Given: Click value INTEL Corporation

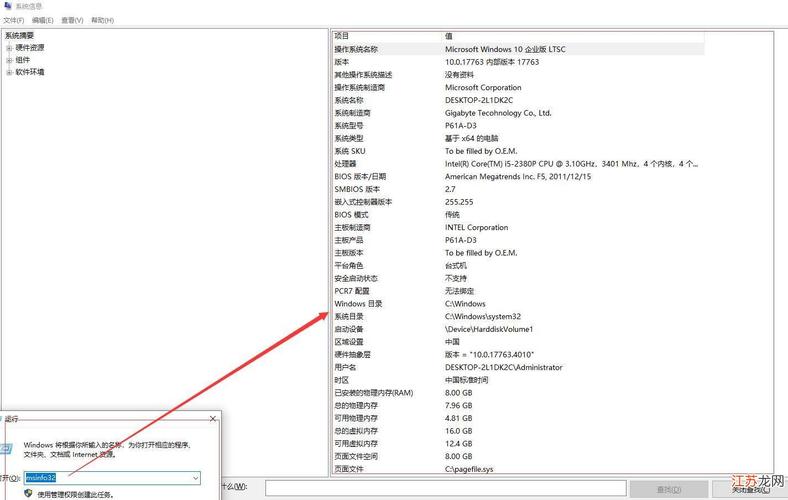Looking at the screenshot, I should point(476,228).
